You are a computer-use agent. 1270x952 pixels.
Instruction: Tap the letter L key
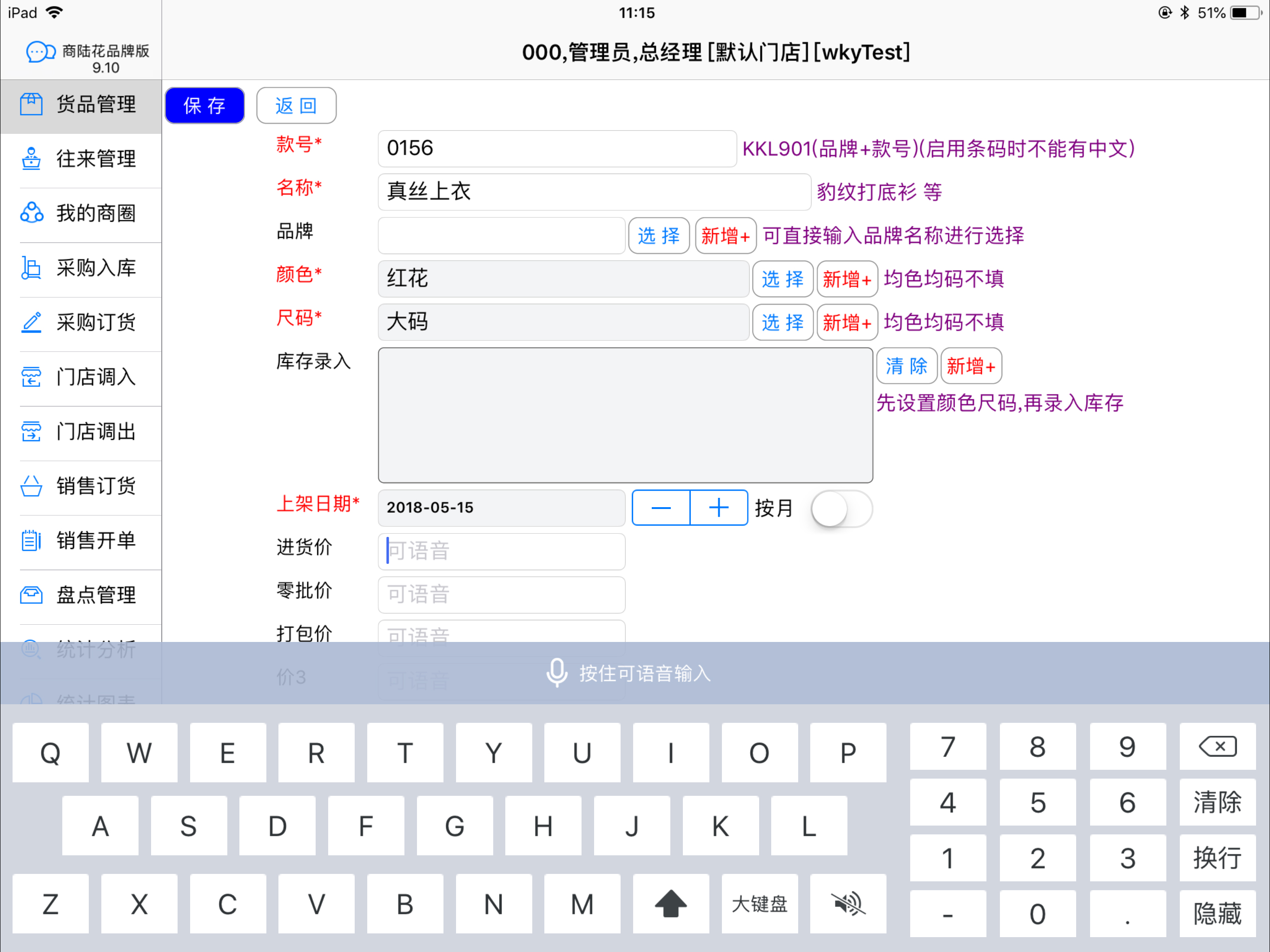[x=809, y=826]
